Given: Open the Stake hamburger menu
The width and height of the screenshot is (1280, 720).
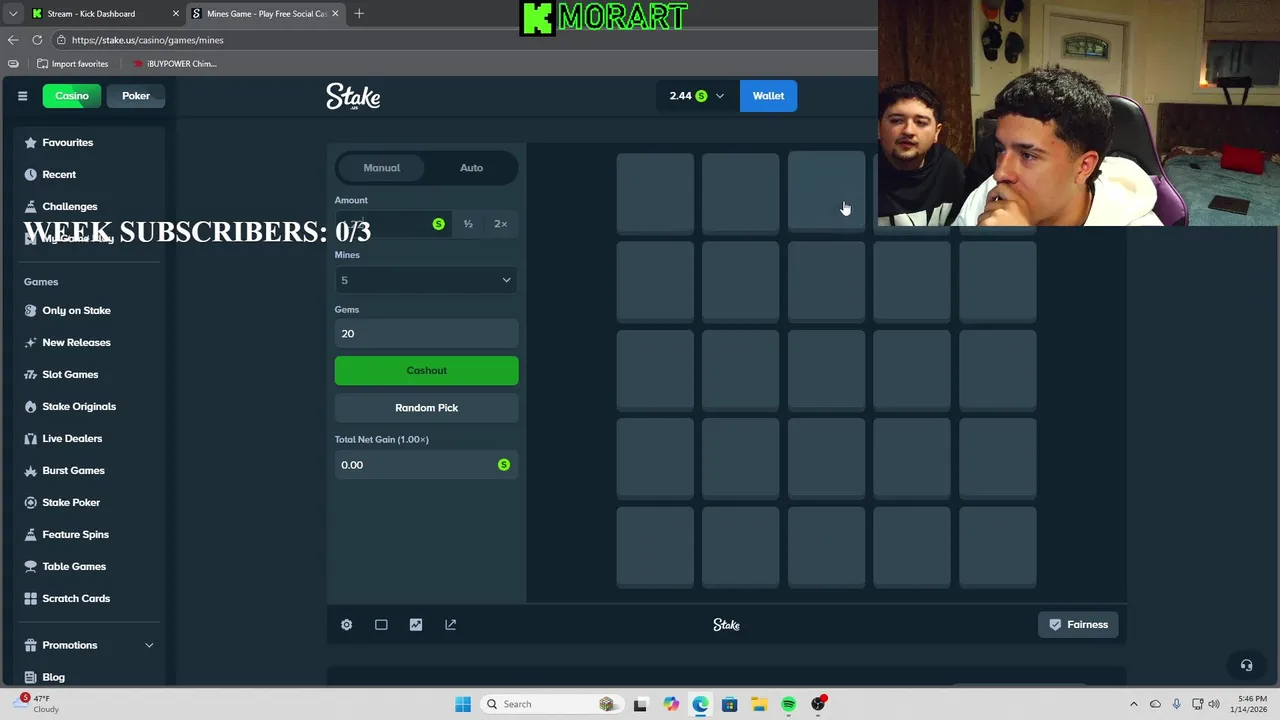Looking at the screenshot, I should (x=22, y=96).
